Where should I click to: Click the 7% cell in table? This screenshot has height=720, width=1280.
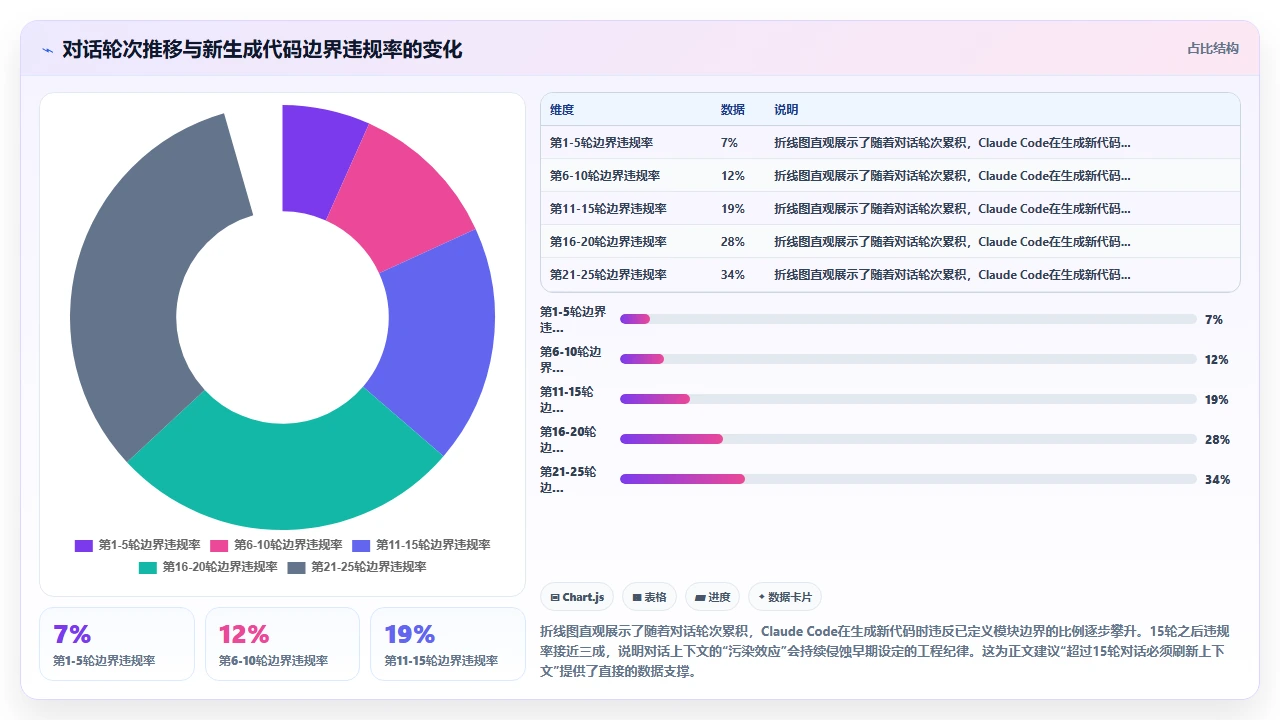tap(729, 143)
